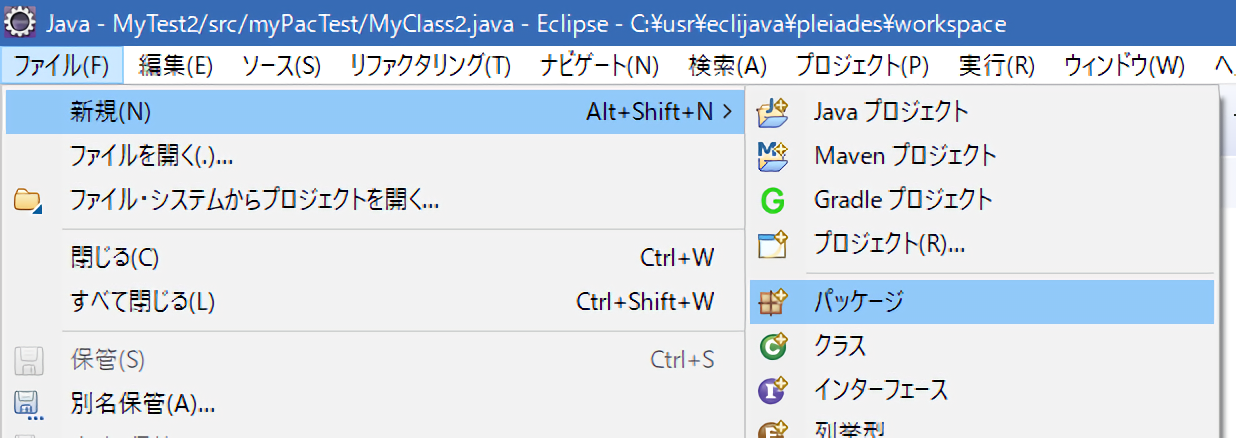Click the open projects folder icon
The image size is (1236, 438).
coord(28,200)
